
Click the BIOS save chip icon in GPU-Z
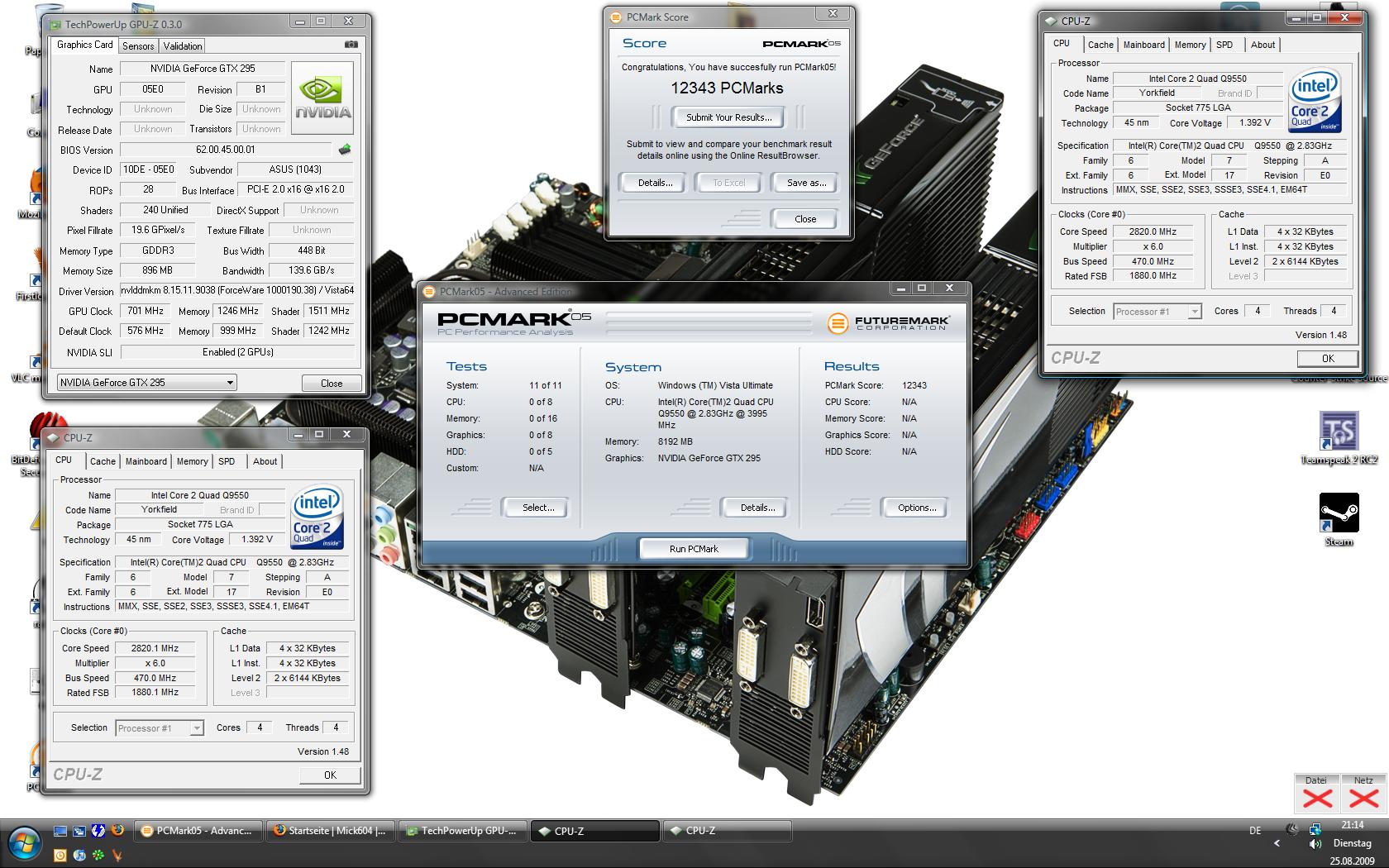[x=345, y=150]
